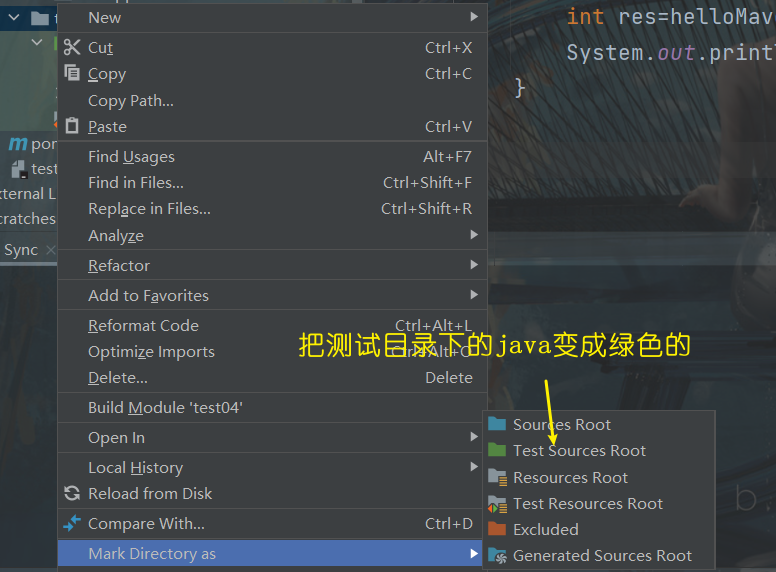Image resolution: width=776 pixels, height=572 pixels.
Task: Click the closing brace in editor
Action: [519, 88]
